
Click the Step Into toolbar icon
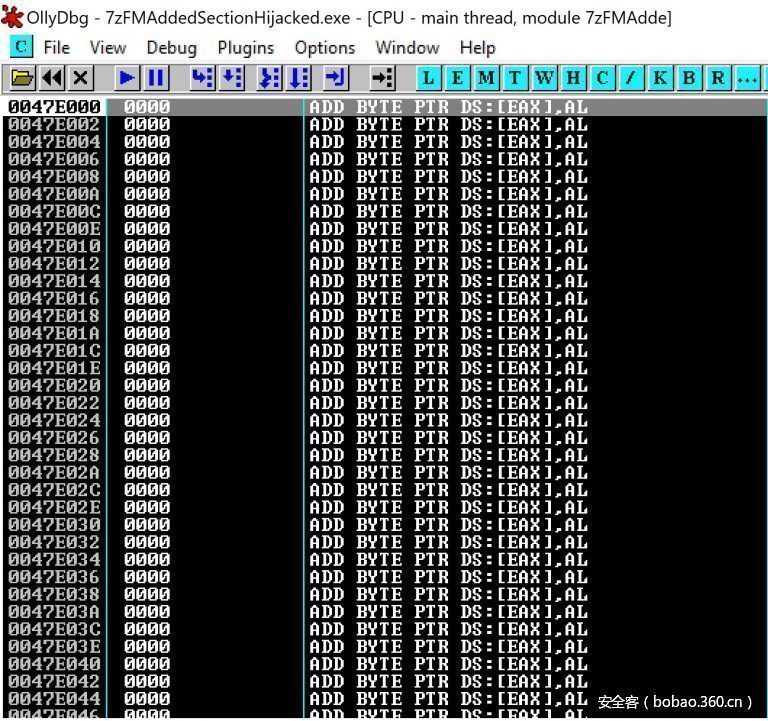tap(202, 78)
